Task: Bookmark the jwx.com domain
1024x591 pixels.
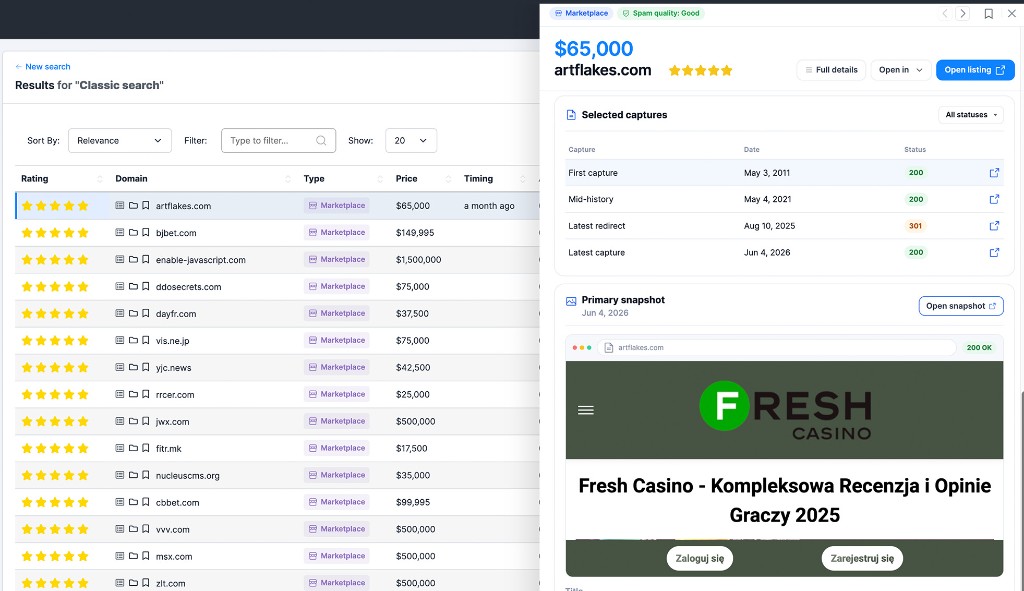Action: click(x=146, y=421)
